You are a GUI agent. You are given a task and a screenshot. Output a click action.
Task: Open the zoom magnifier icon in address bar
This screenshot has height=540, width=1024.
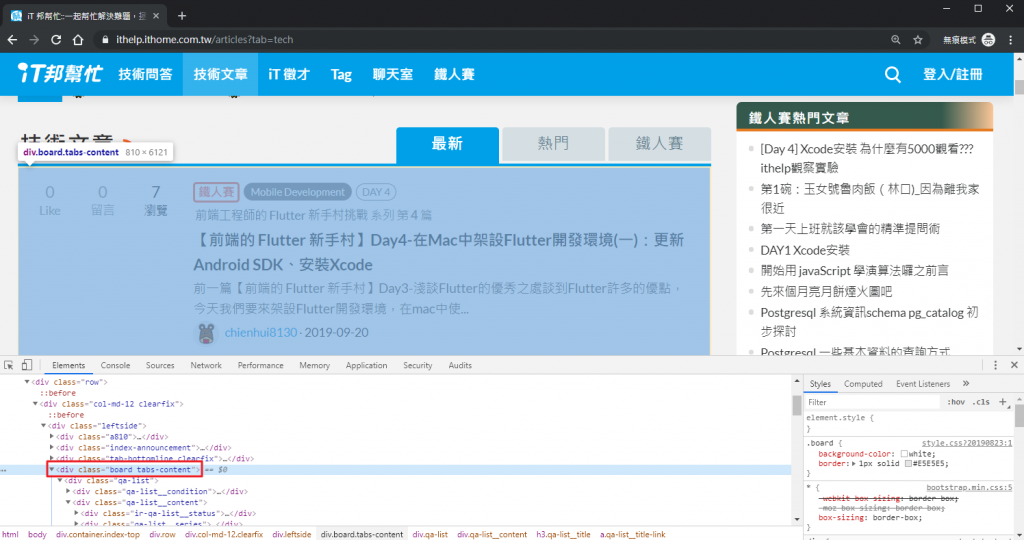(895, 40)
